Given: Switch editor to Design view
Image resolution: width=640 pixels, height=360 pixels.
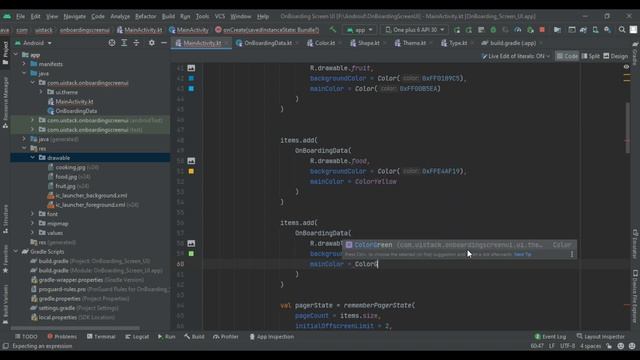Looking at the screenshot, I should pos(616,56).
